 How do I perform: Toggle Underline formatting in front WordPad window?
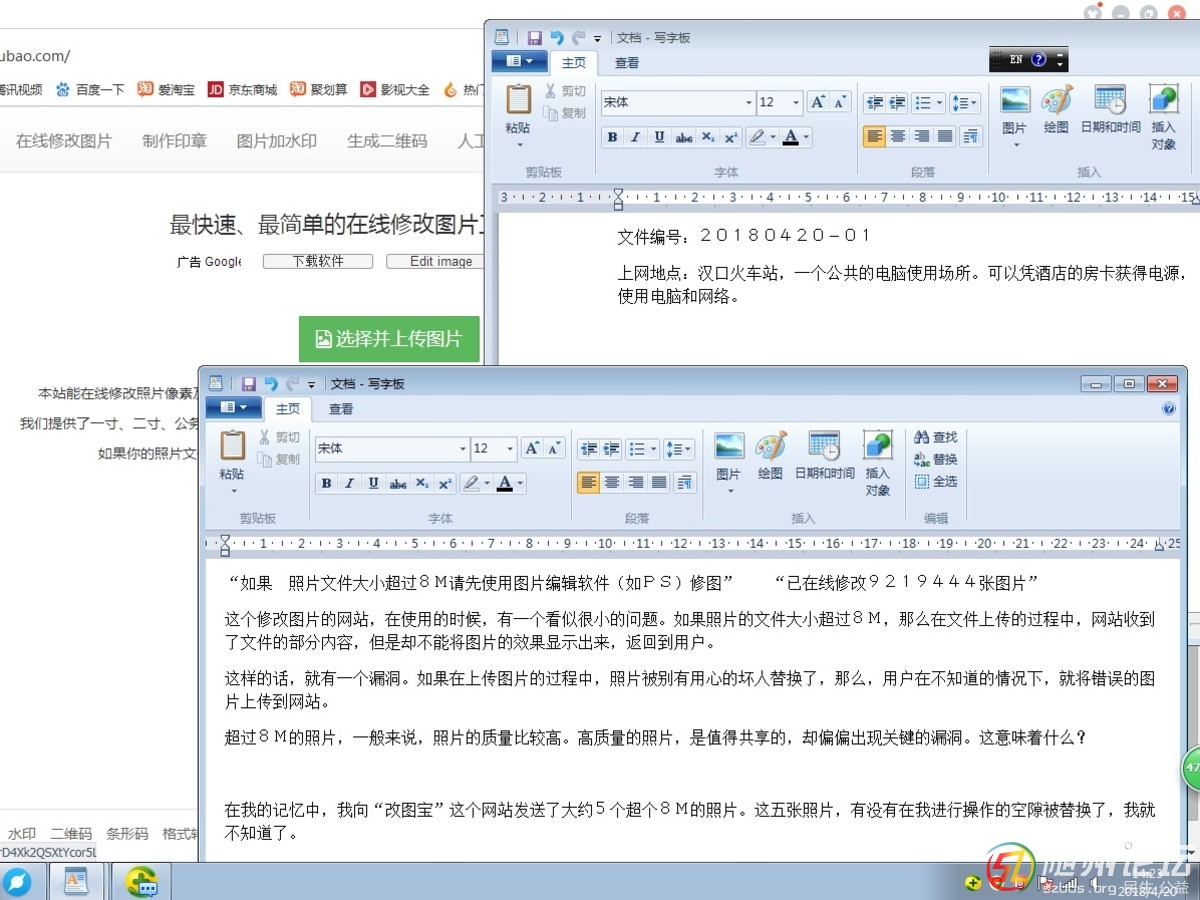(x=373, y=484)
